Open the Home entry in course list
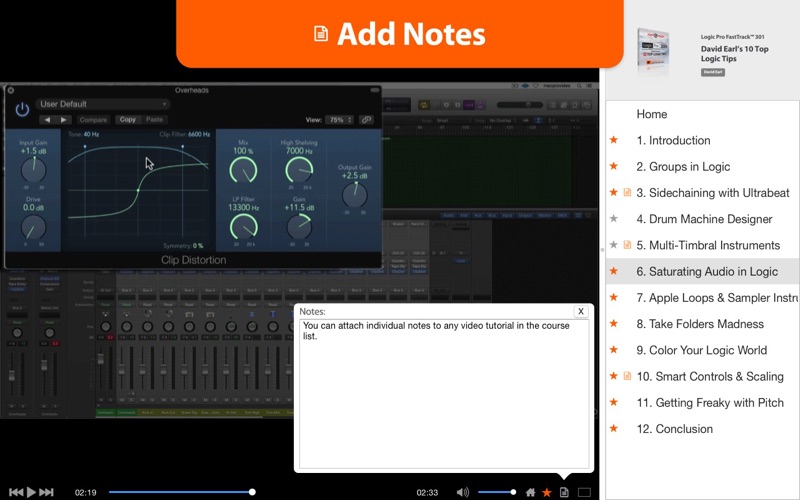The width and height of the screenshot is (800, 500). pos(652,114)
